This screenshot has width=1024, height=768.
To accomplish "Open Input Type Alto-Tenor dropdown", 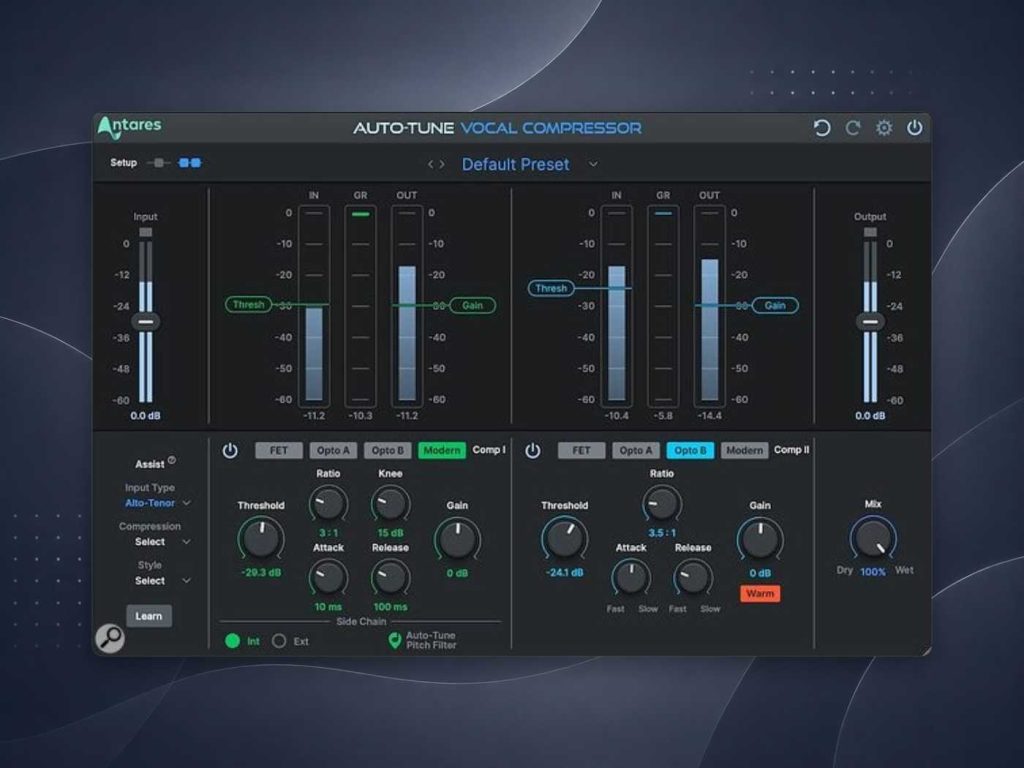I will pos(157,503).
